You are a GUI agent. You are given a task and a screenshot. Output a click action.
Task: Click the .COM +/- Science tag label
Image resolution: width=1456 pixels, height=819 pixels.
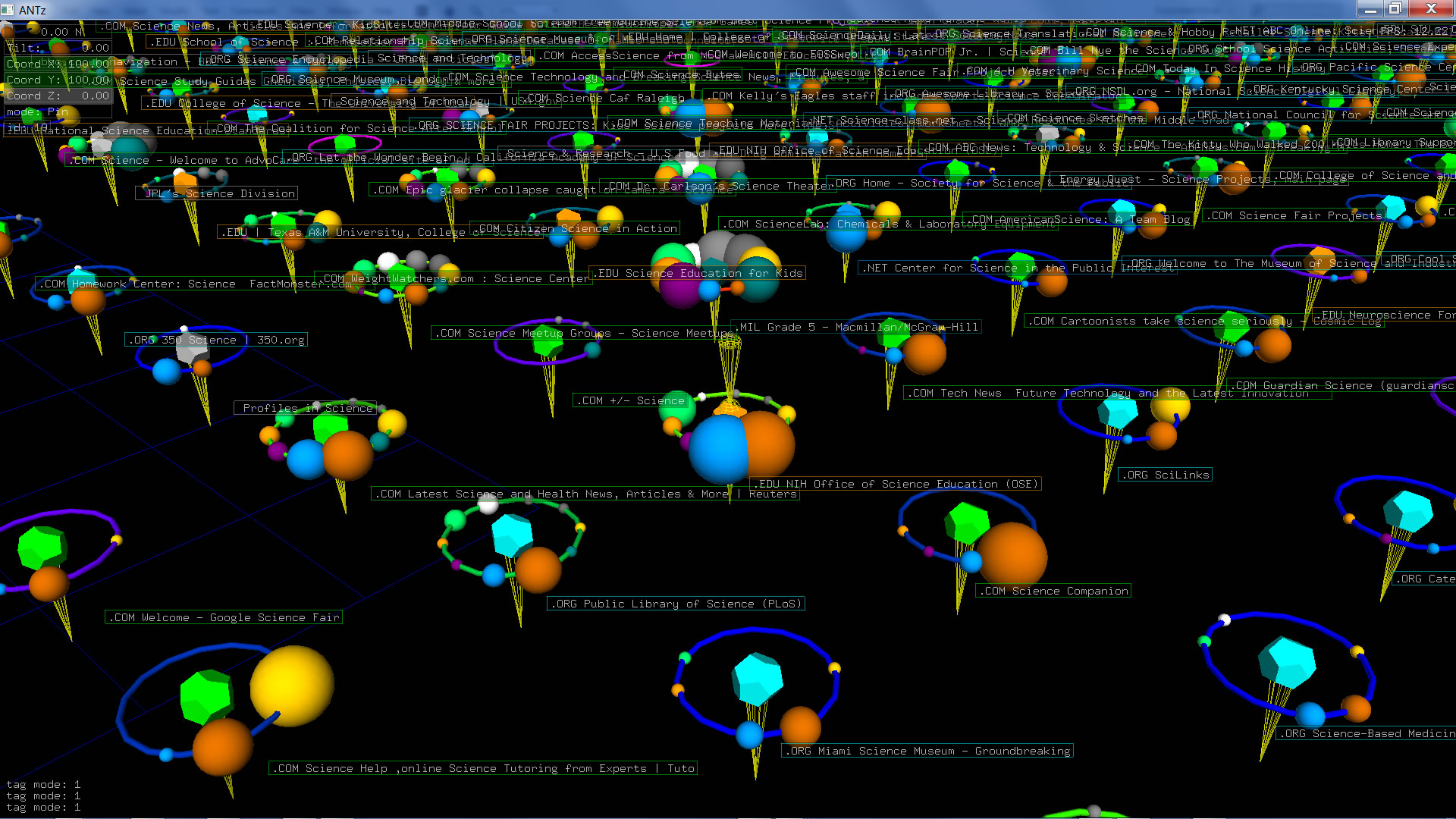point(630,400)
